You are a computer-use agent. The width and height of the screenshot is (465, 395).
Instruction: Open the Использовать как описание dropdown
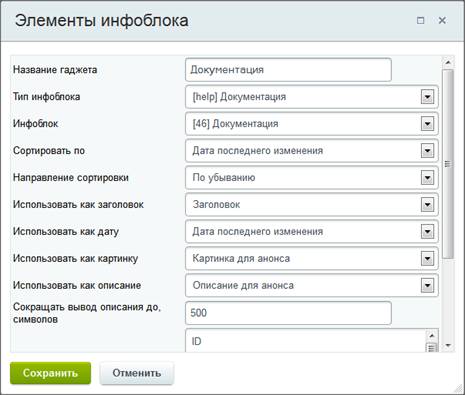point(312,286)
